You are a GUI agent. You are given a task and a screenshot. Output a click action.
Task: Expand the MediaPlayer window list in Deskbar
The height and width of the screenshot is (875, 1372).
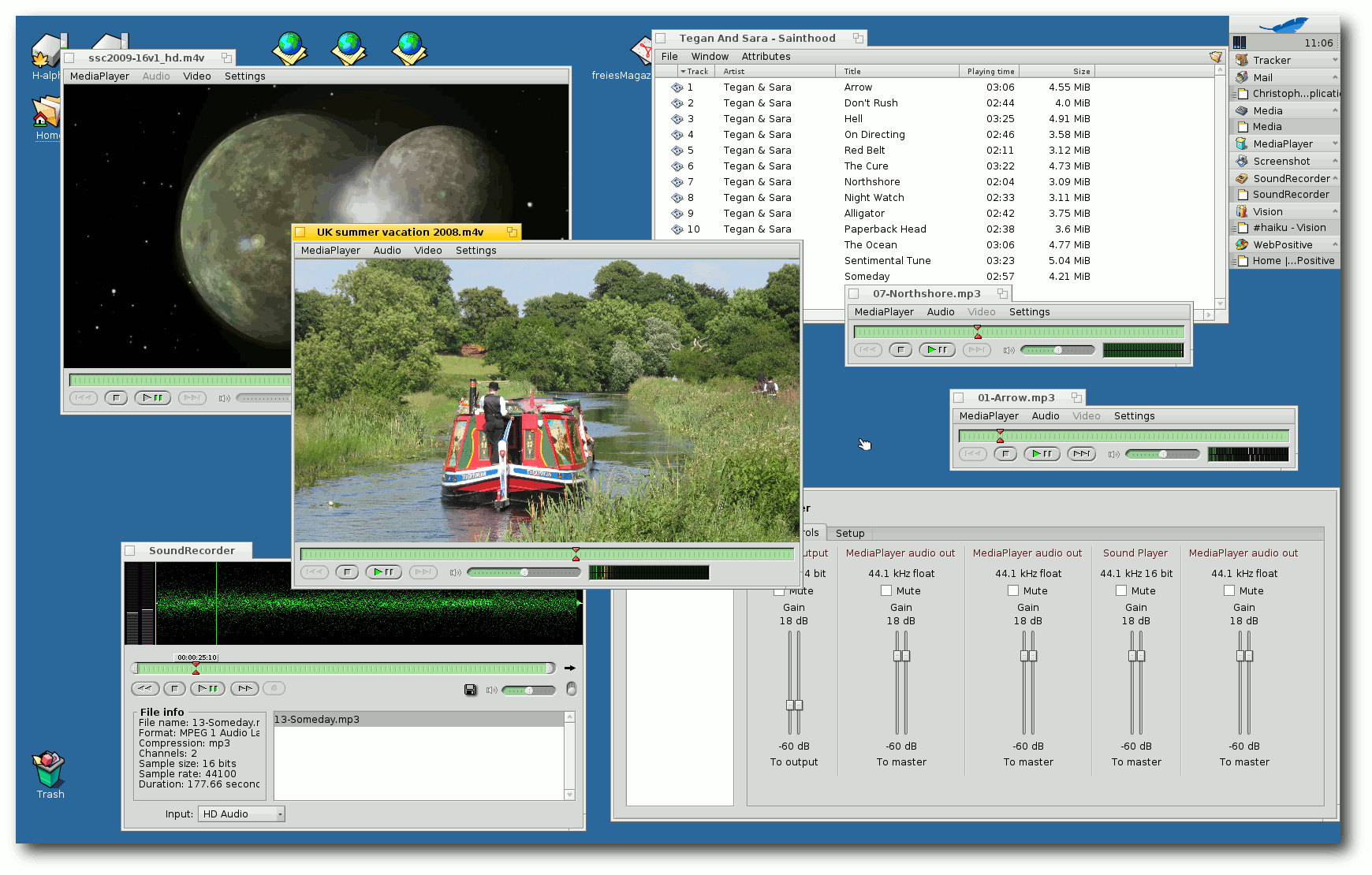(1334, 144)
